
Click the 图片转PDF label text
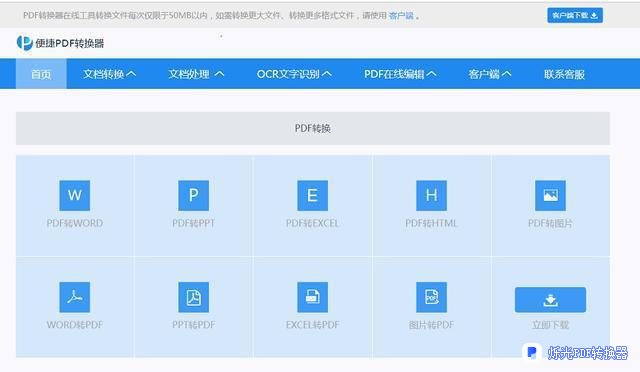click(431, 325)
